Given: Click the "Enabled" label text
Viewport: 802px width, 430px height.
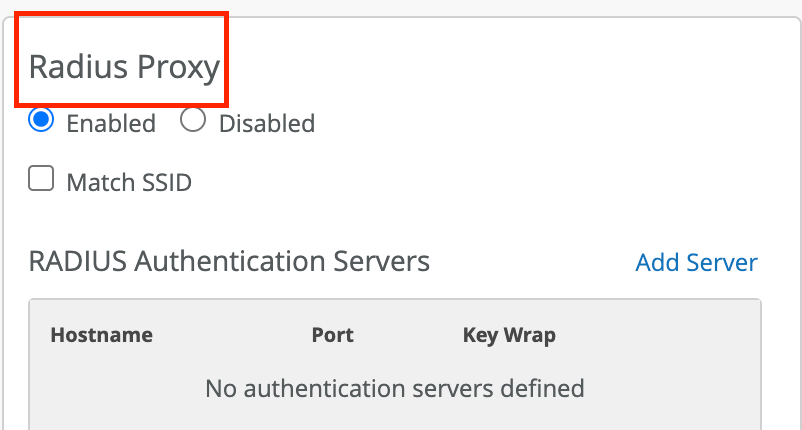Looking at the screenshot, I should tap(111, 124).
